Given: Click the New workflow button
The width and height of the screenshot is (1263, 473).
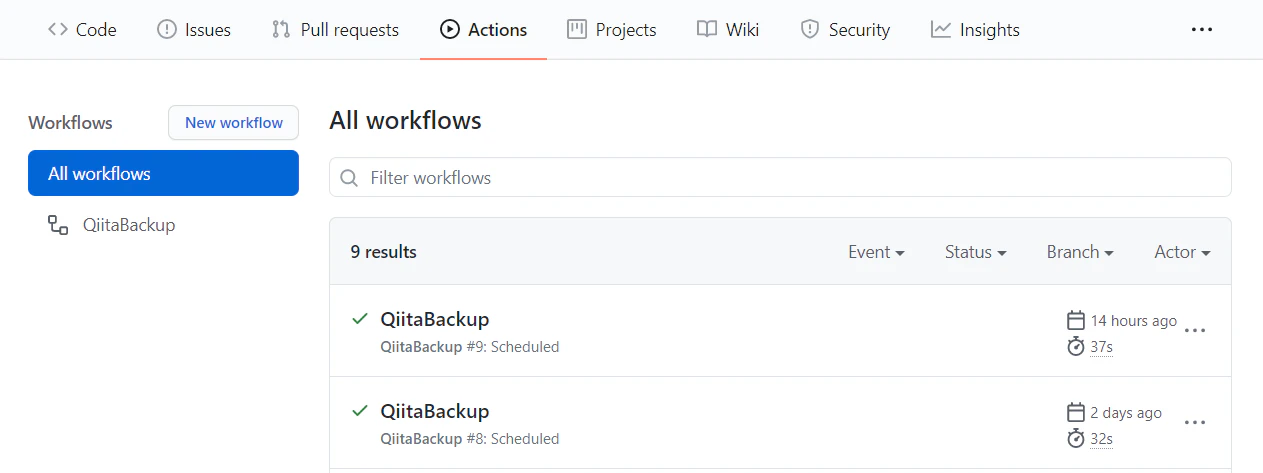Looking at the screenshot, I should [x=234, y=123].
